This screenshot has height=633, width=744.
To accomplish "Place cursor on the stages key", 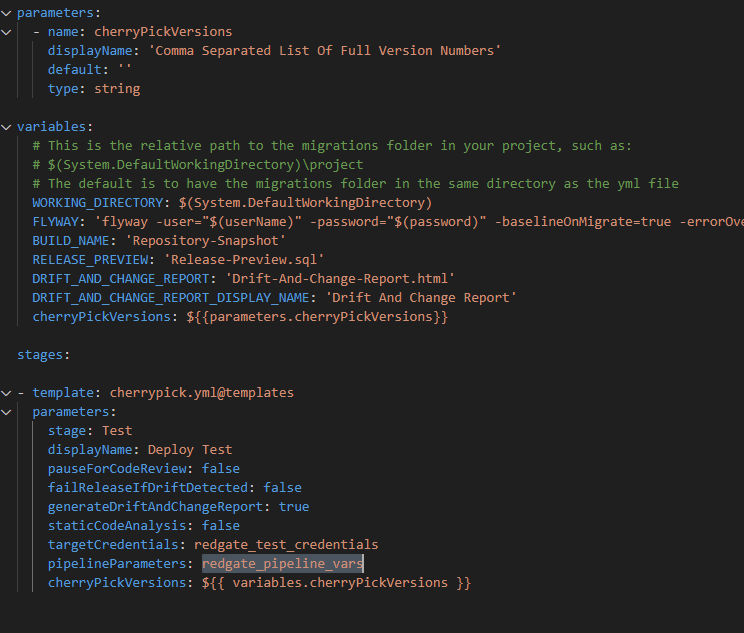I will click(41, 355).
